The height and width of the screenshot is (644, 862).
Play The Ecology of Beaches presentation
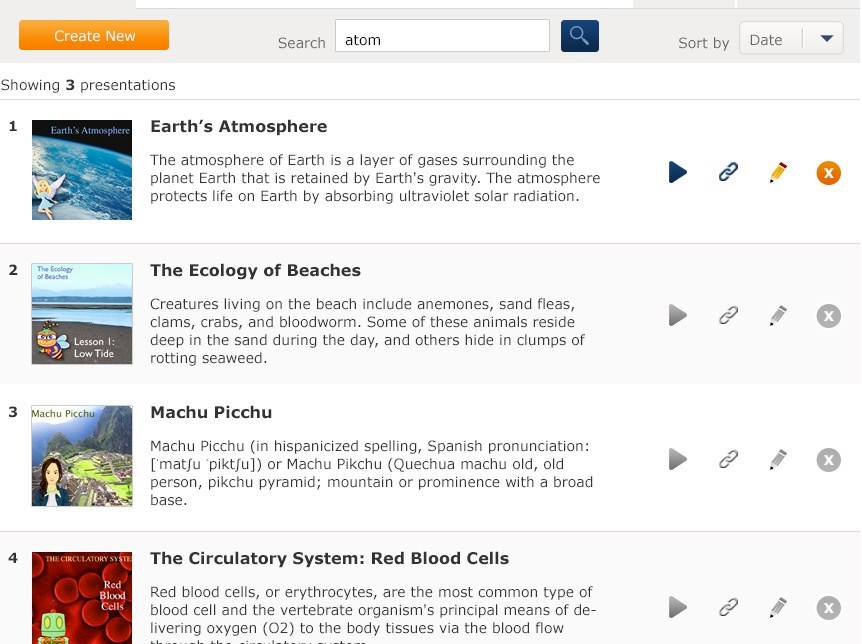point(678,316)
